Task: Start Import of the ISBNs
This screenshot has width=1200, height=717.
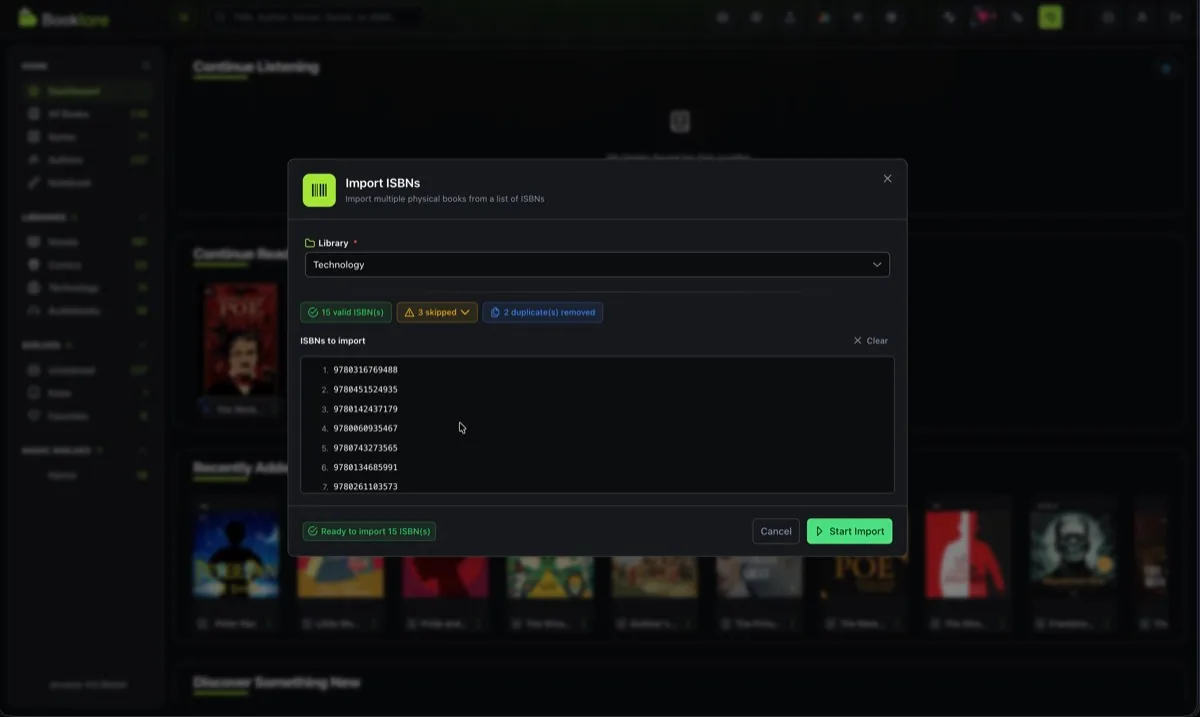Action: click(x=849, y=531)
